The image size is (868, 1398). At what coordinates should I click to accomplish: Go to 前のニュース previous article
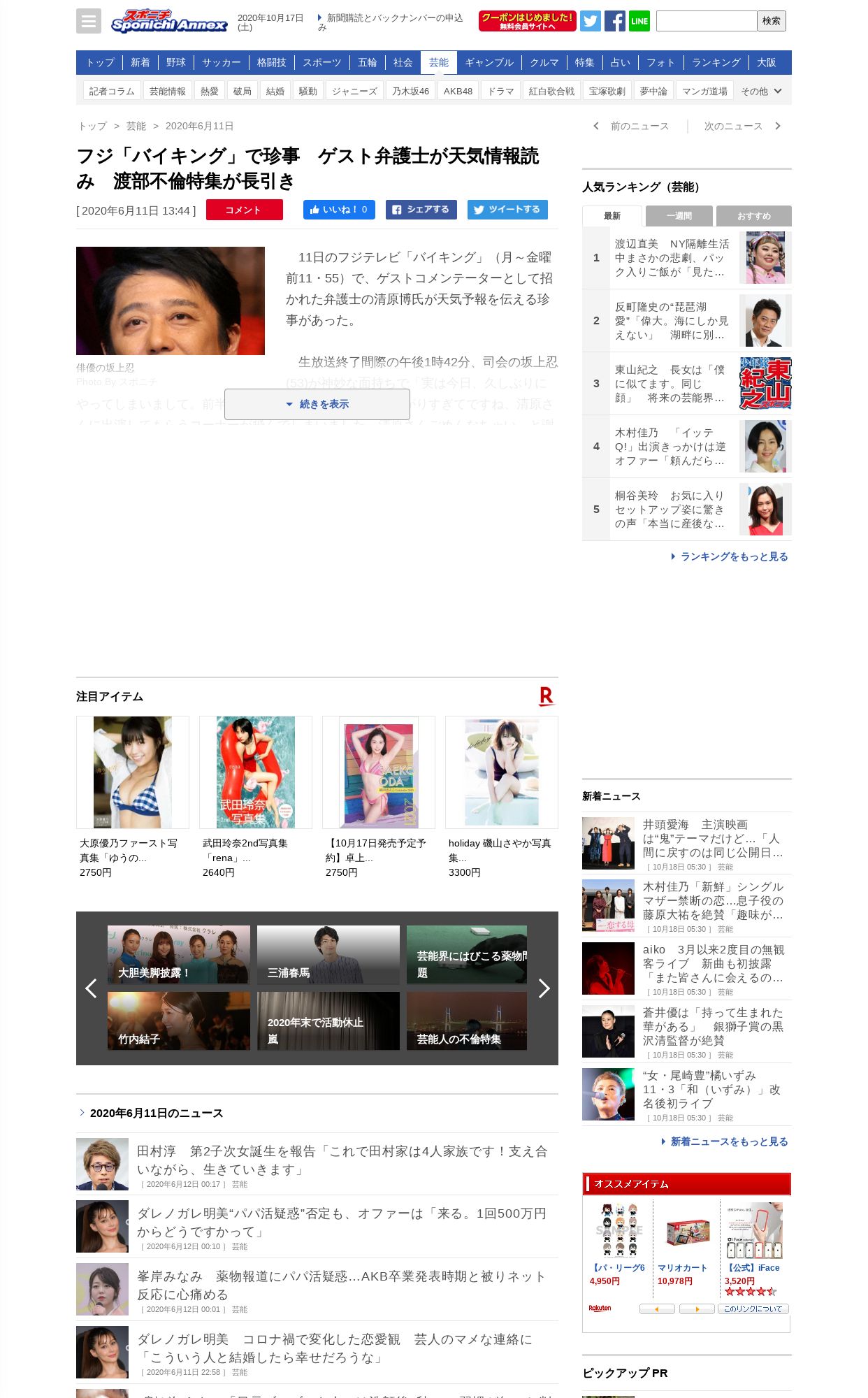(x=632, y=126)
